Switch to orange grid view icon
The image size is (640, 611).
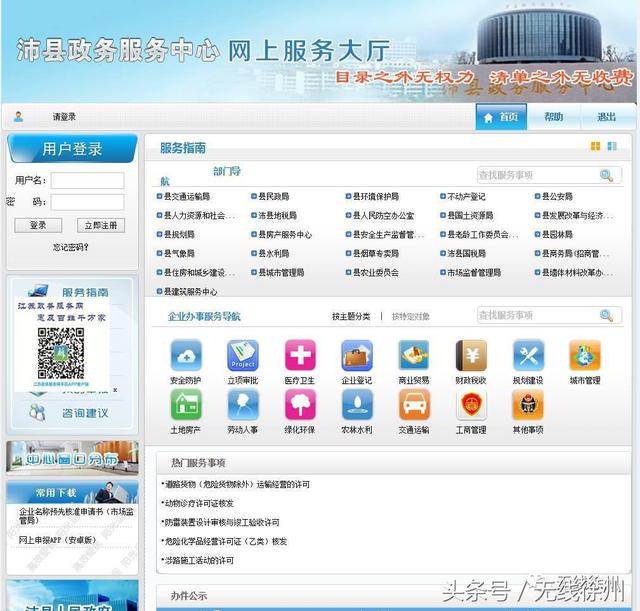(x=596, y=146)
